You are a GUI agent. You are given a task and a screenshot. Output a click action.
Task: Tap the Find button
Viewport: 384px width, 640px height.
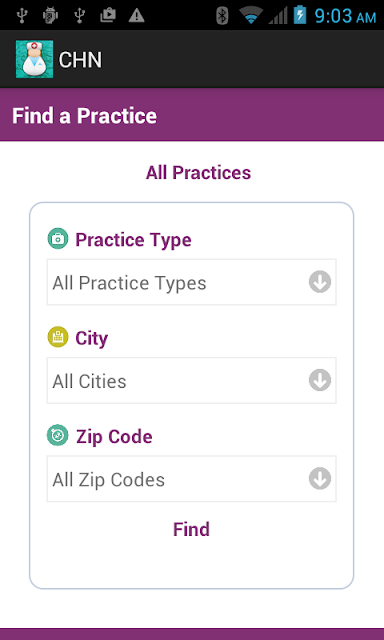pyautogui.click(x=191, y=529)
